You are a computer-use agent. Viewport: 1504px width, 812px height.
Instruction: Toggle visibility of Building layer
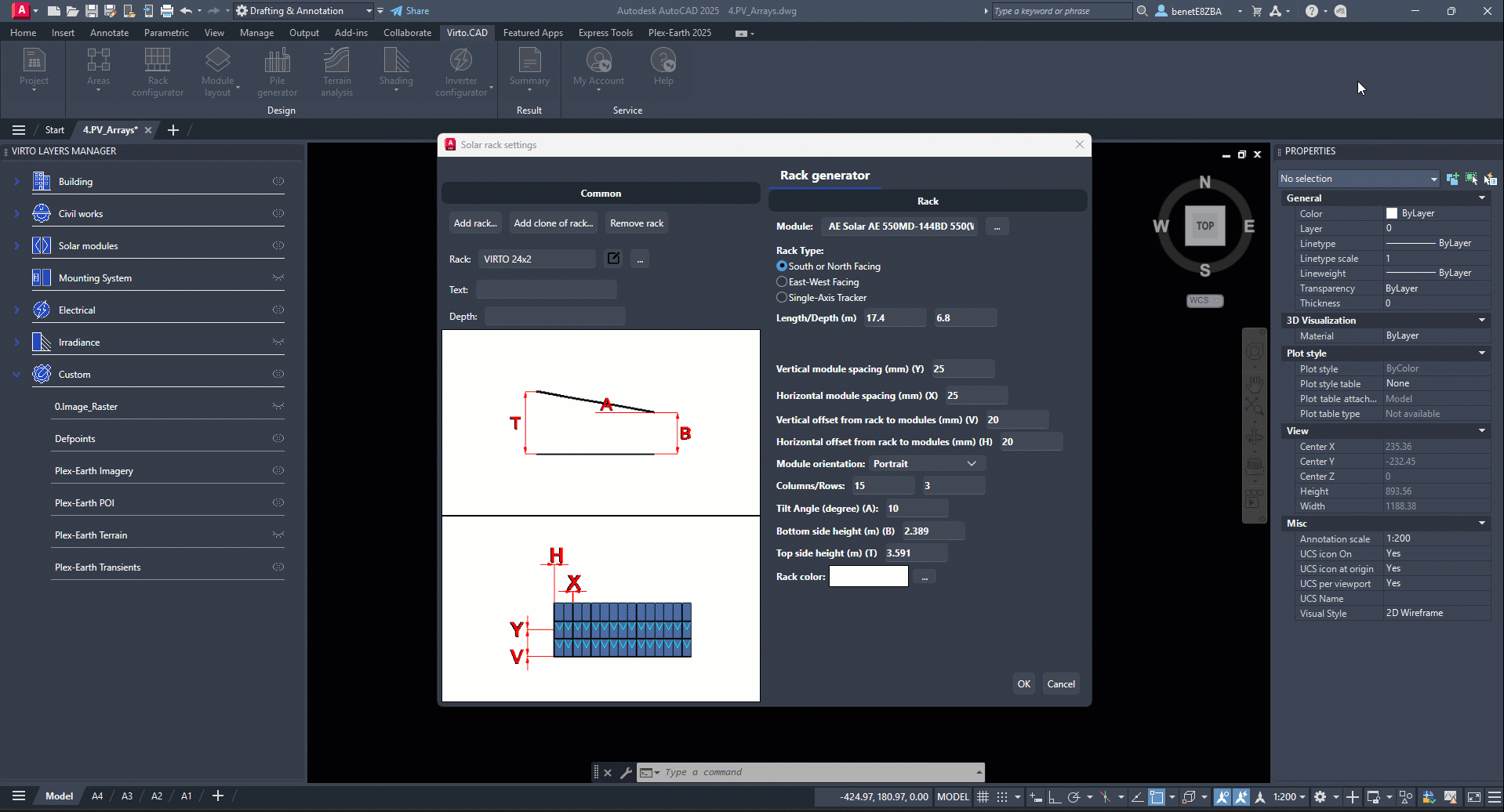278,181
